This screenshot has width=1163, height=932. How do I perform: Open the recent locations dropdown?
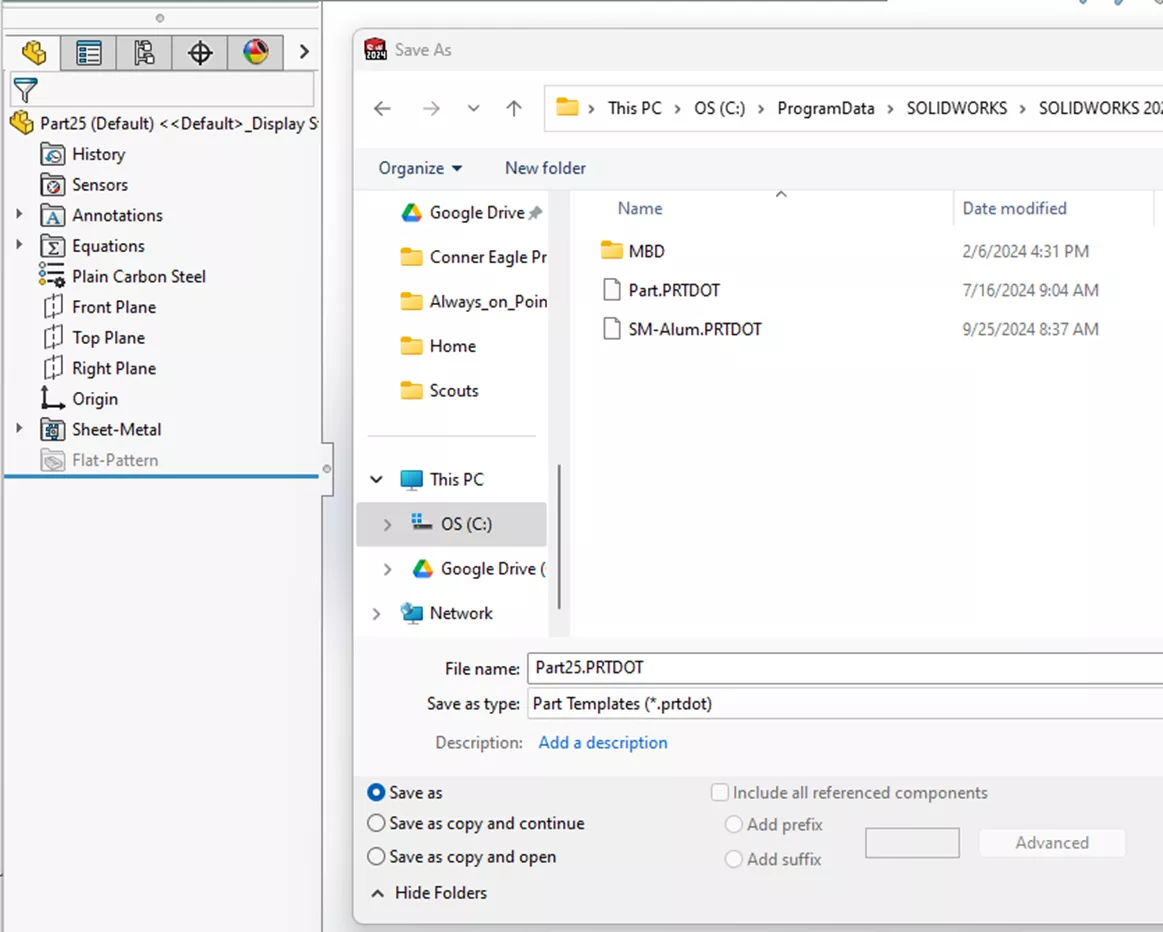(473, 109)
